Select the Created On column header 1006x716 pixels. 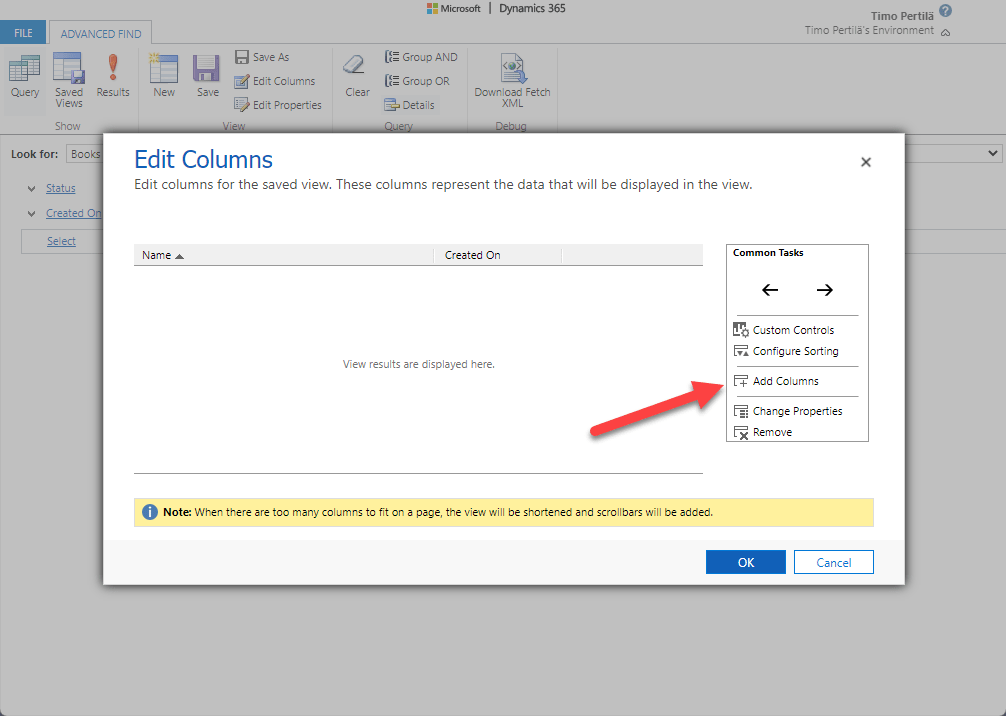tap(472, 255)
